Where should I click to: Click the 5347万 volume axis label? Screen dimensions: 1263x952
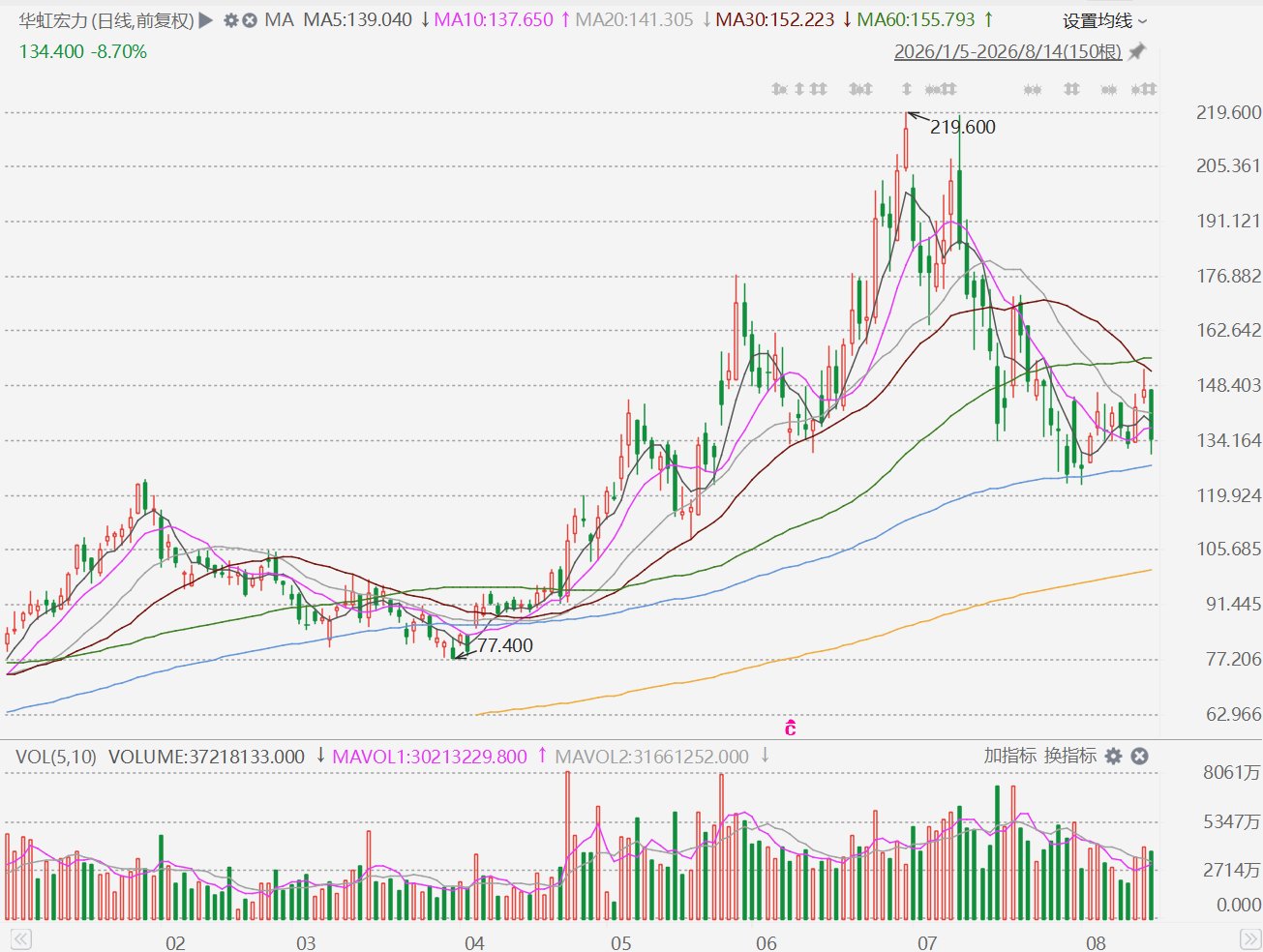click(1231, 821)
